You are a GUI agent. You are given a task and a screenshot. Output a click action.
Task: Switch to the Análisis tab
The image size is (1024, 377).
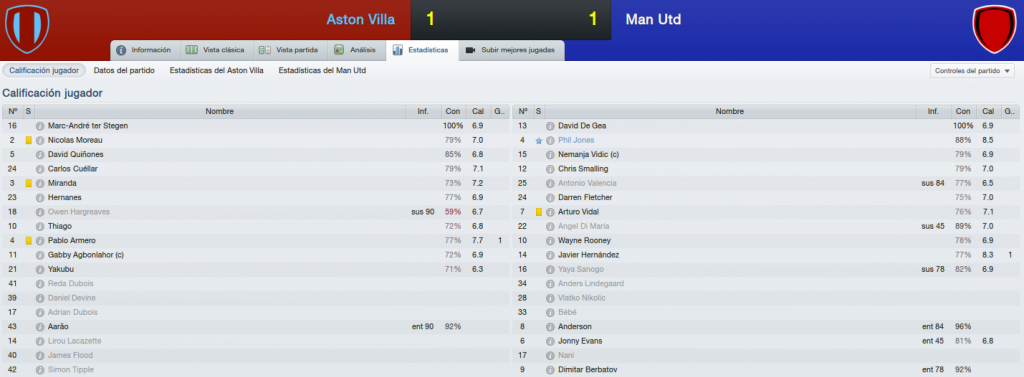click(x=355, y=50)
